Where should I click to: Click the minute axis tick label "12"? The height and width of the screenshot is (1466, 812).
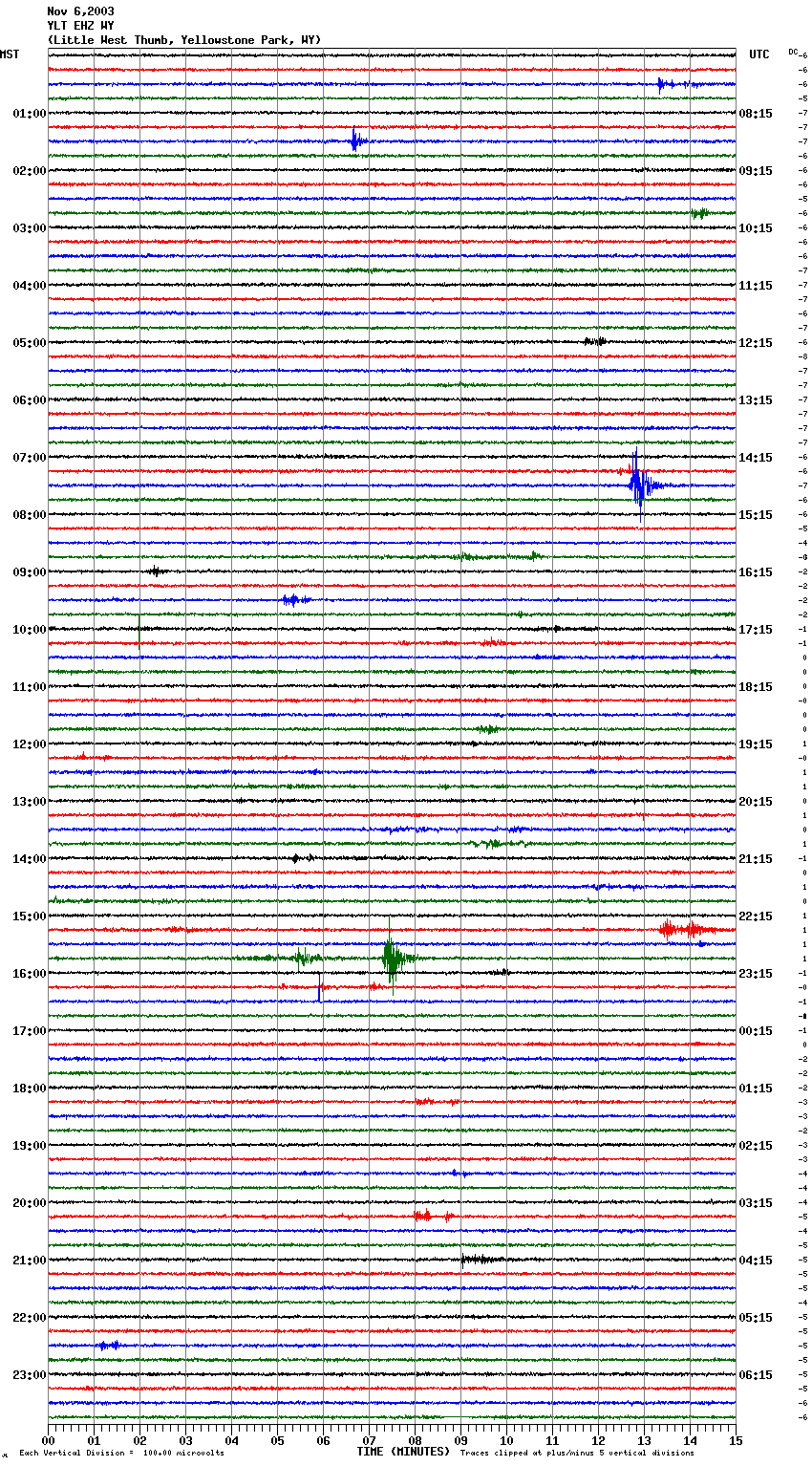598,1440
